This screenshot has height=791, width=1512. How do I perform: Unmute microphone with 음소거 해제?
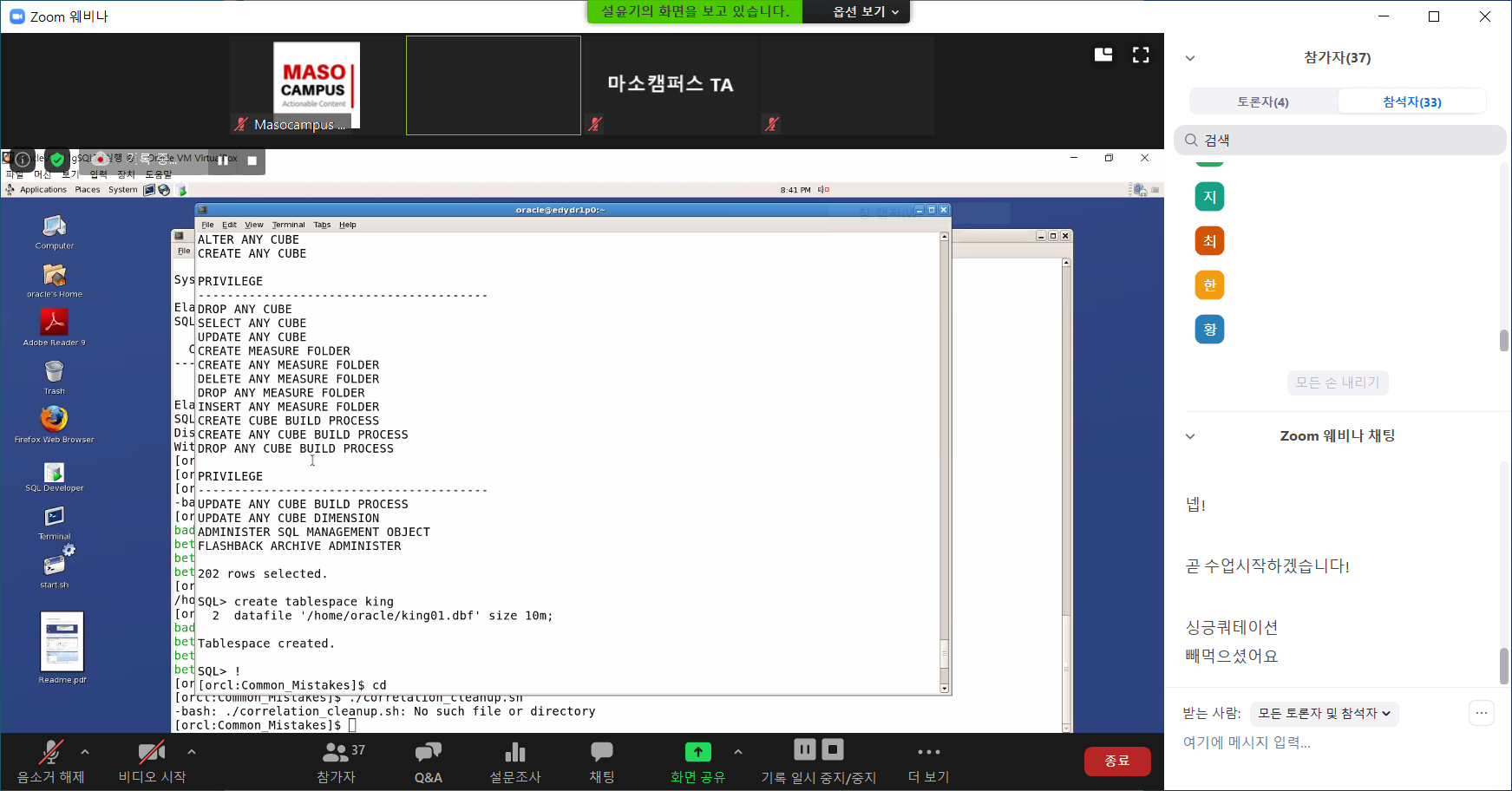click(x=51, y=753)
